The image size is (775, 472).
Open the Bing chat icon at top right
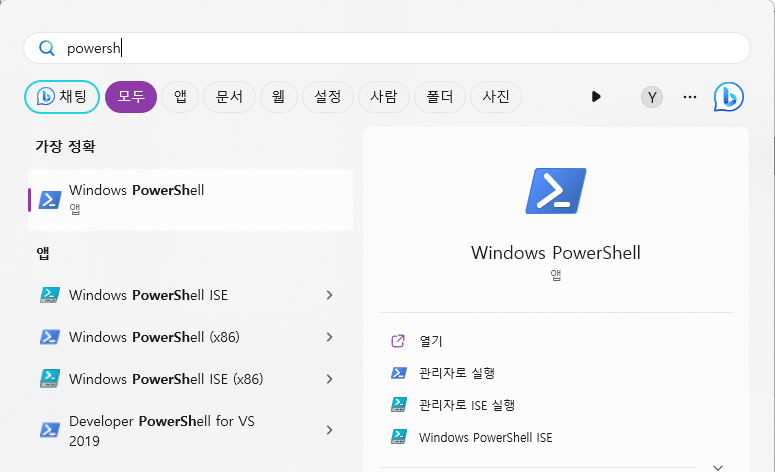click(729, 97)
